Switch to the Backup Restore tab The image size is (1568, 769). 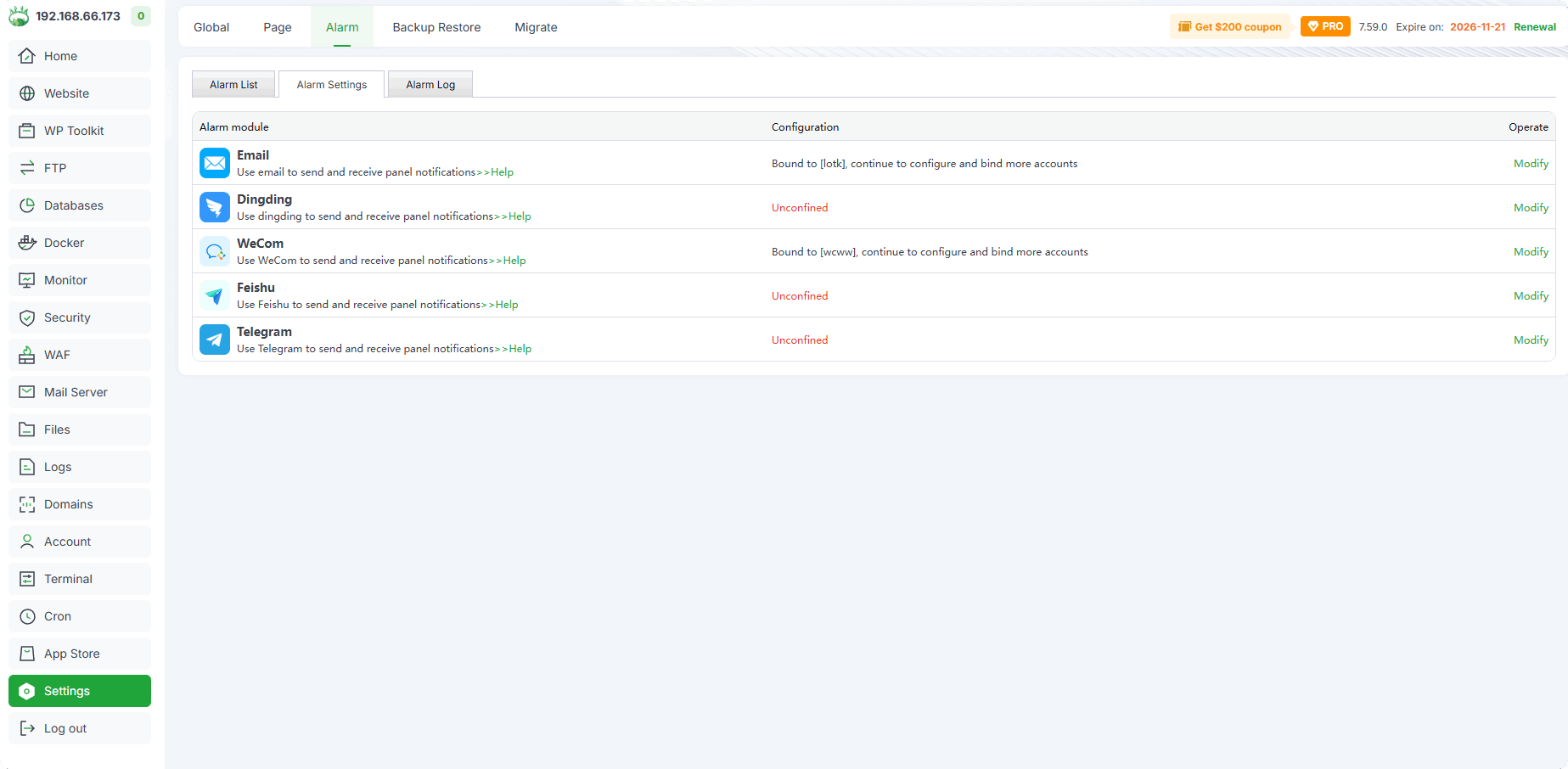pyautogui.click(x=436, y=27)
